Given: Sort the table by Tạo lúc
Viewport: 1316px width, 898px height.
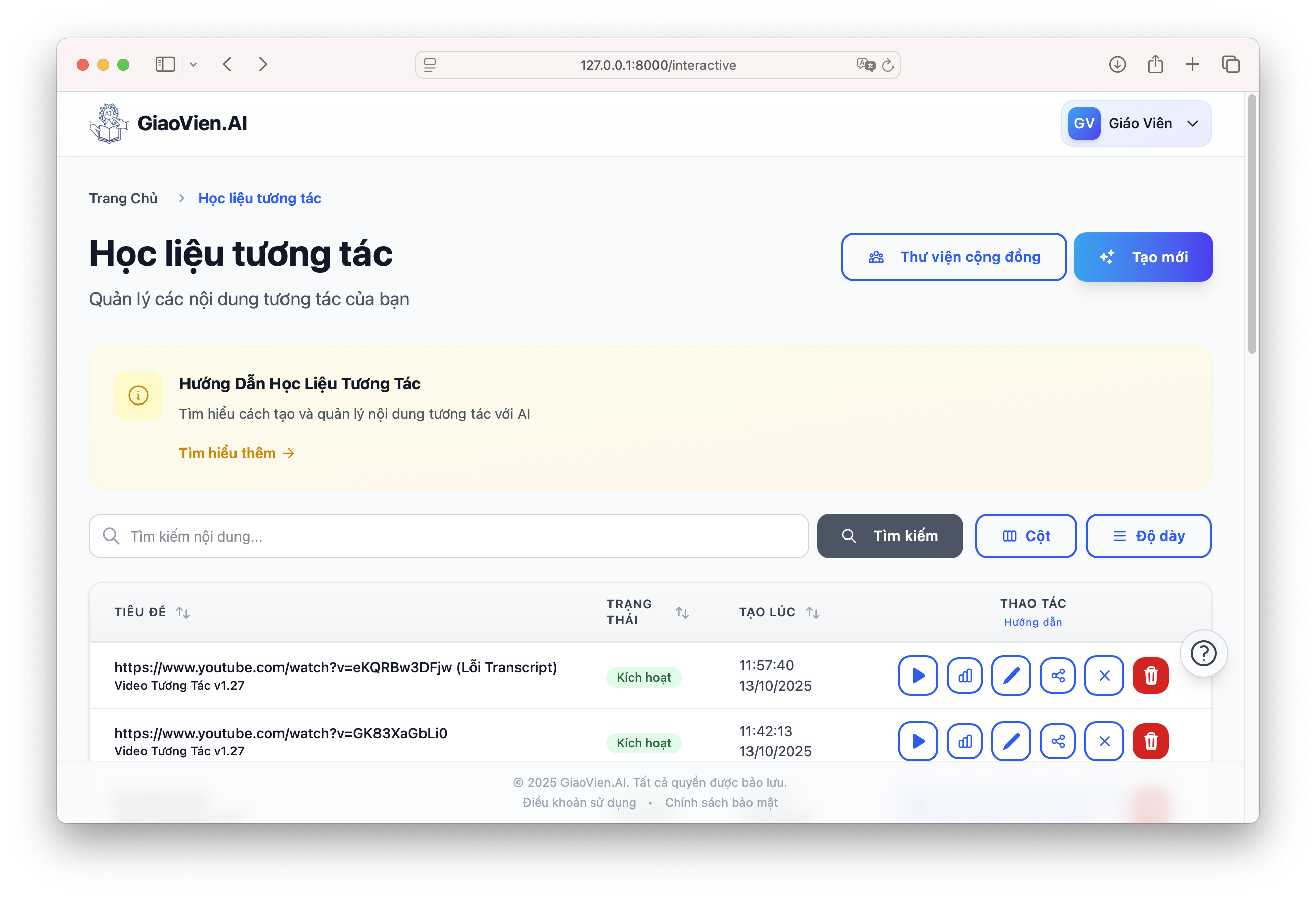Looking at the screenshot, I should [813, 612].
